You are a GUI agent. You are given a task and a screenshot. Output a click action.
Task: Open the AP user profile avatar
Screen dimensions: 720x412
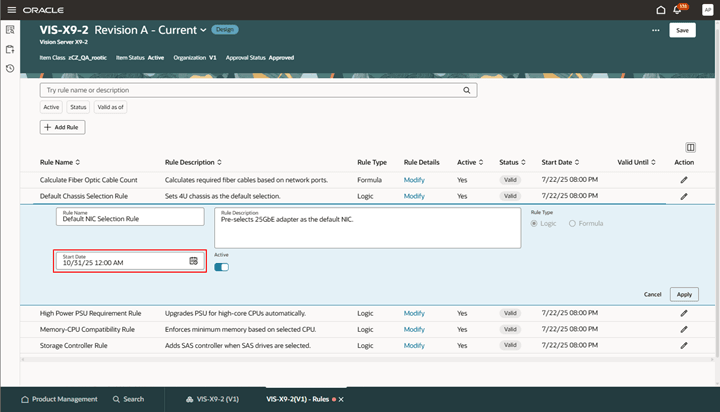[x=707, y=10]
